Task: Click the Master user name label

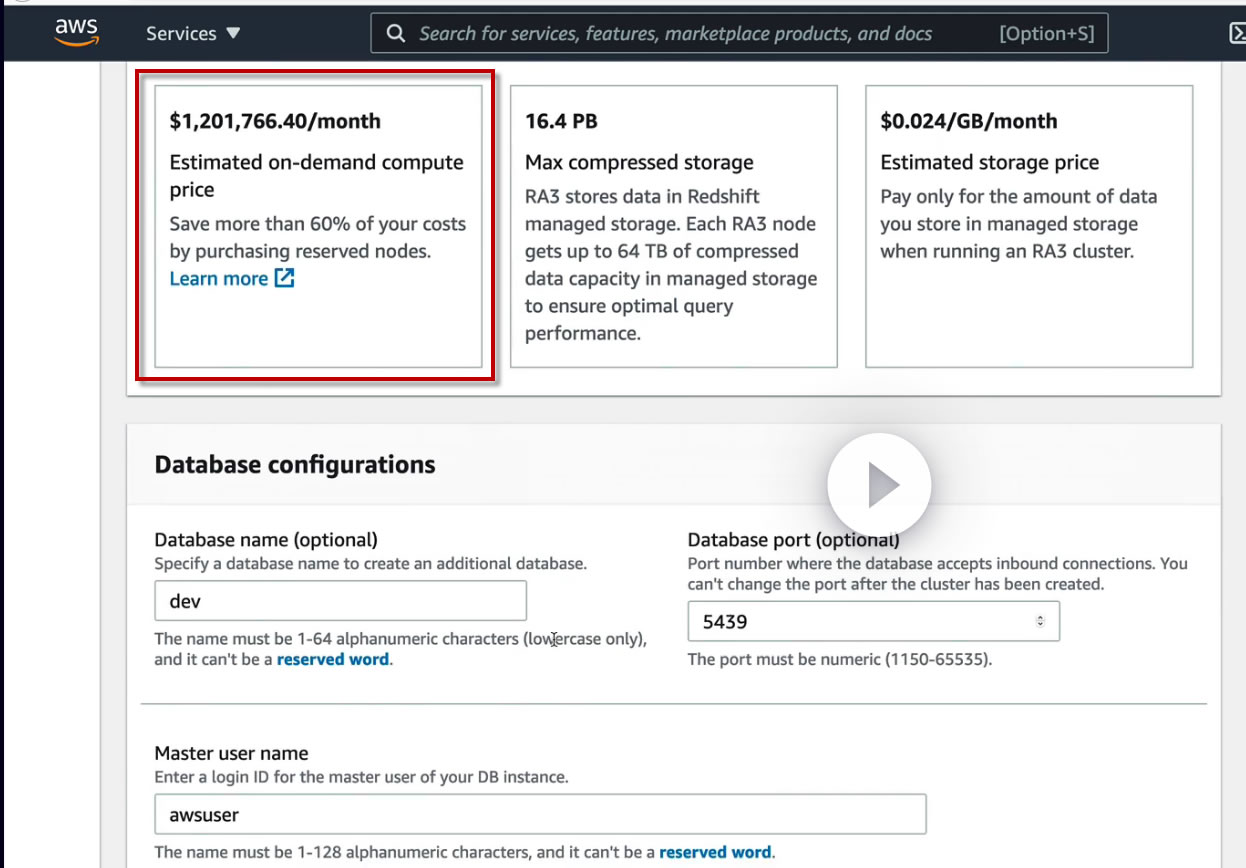Action: 231,753
